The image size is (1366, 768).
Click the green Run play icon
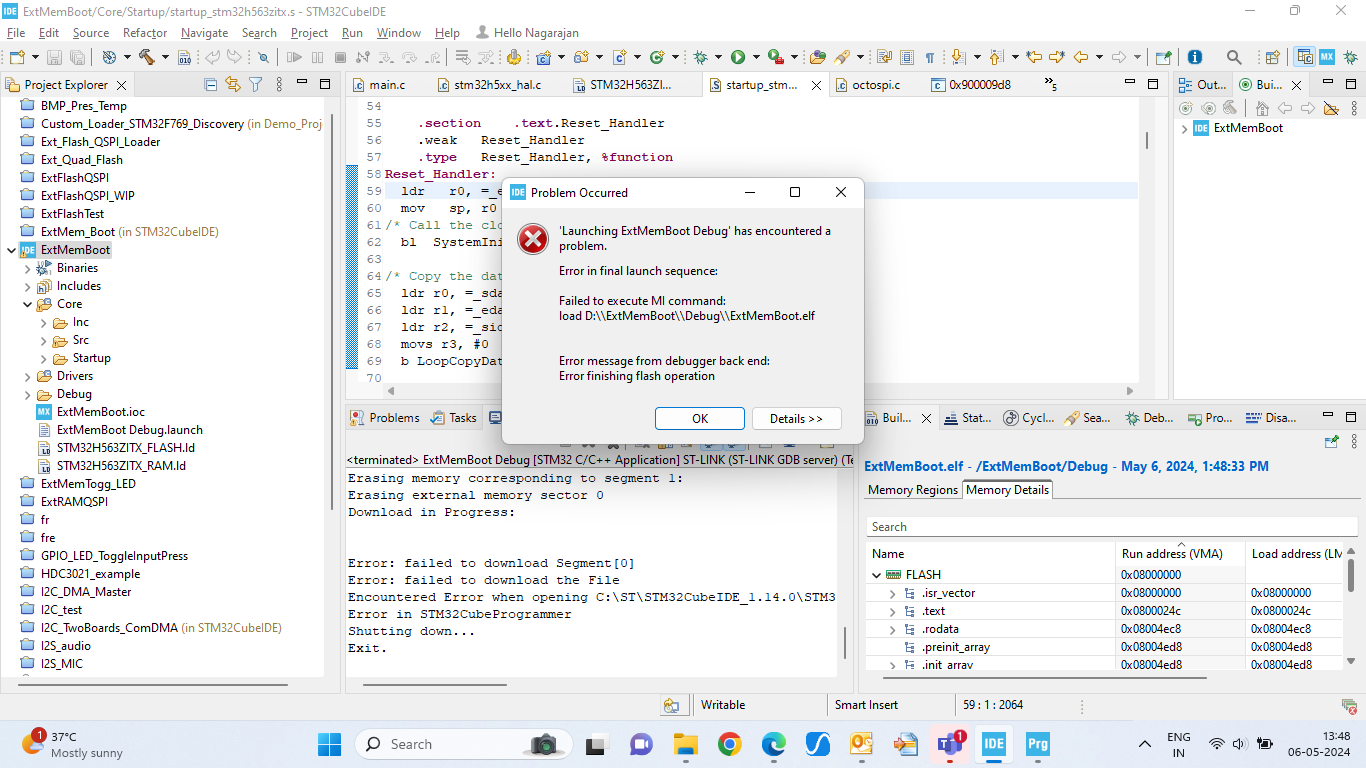click(x=738, y=57)
